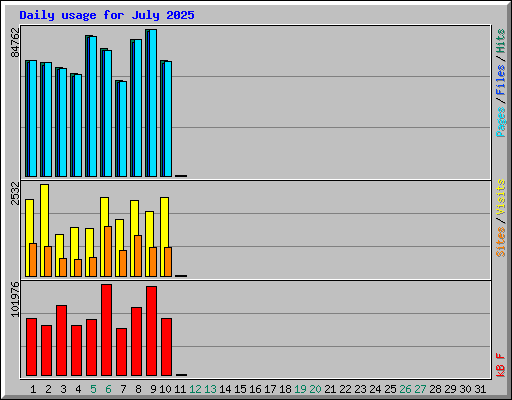Select the yellow Visits bar for day 2

pyautogui.click(x=44, y=230)
